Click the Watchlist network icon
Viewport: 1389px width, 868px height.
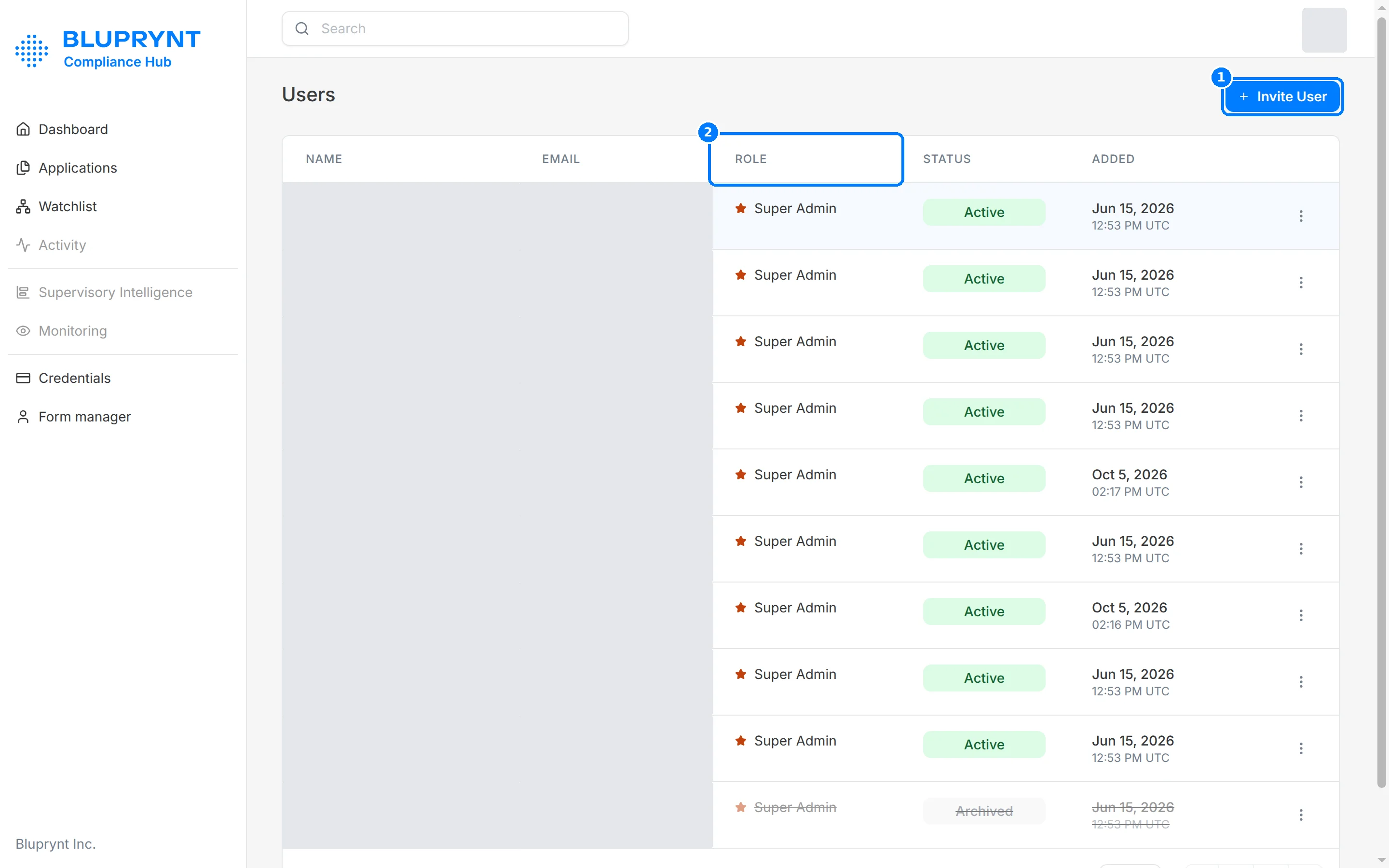(x=23, y=206)
